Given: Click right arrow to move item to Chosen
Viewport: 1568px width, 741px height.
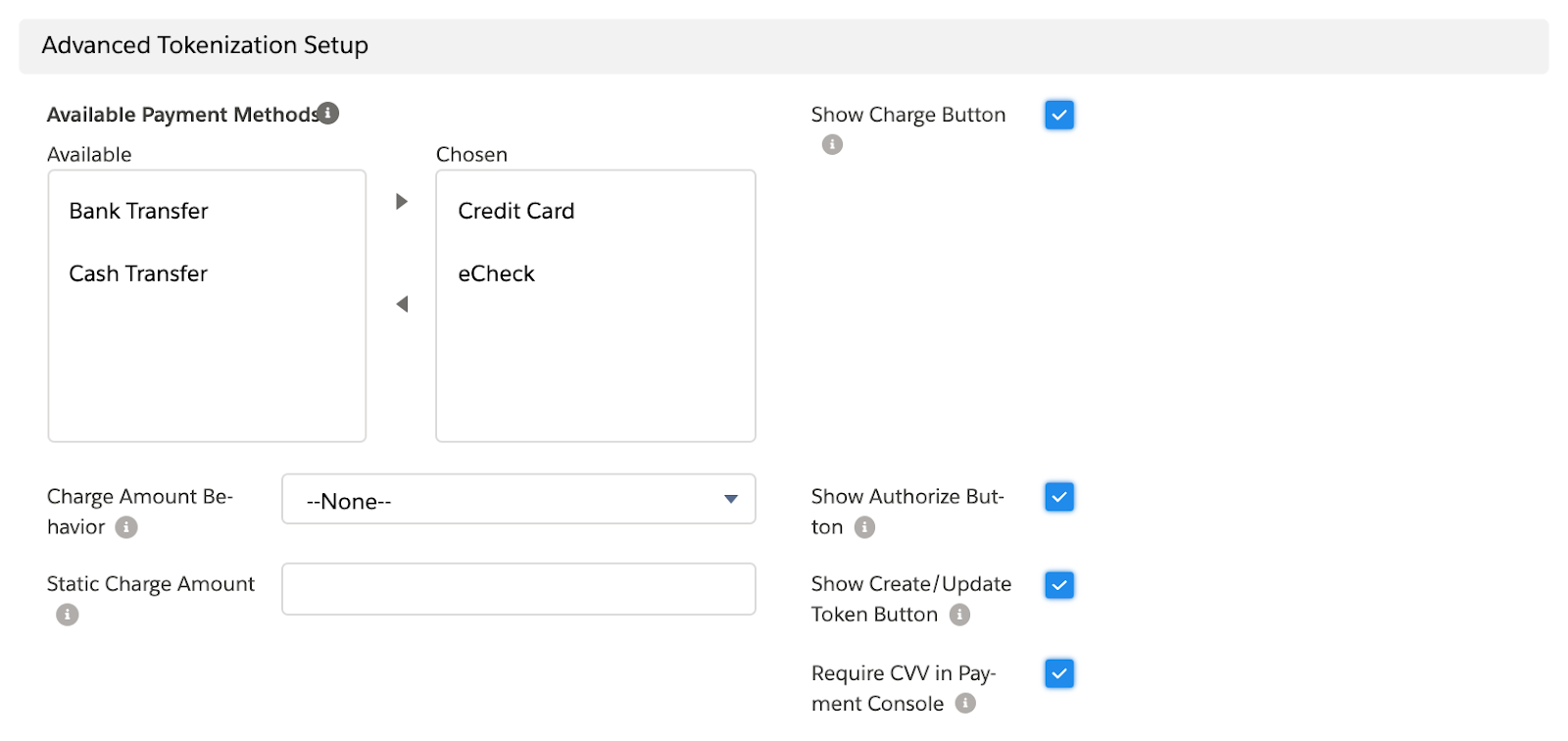Looking at the screenshot, I should tap(401, 202).
